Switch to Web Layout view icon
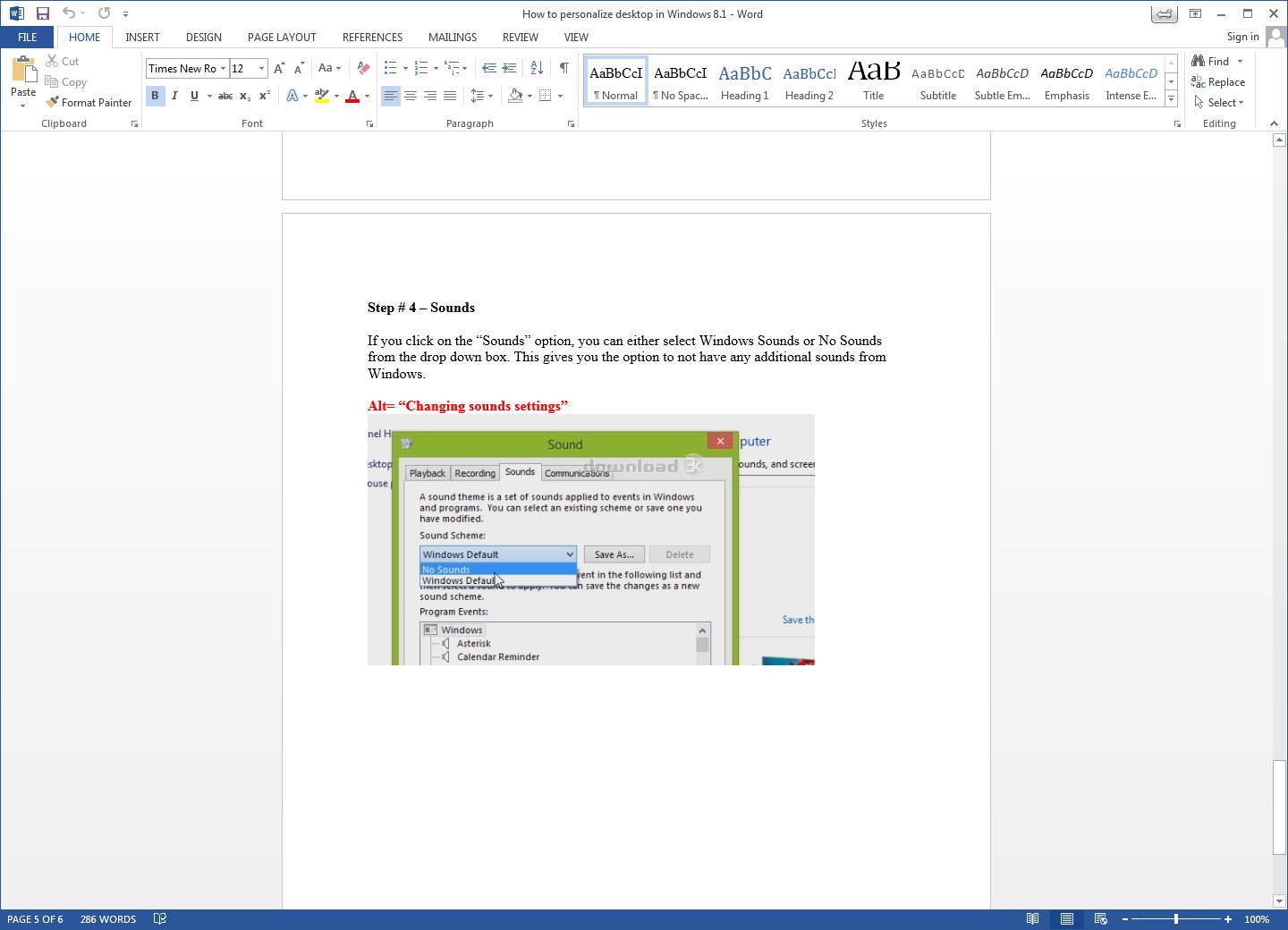Viewport: 1288px width, 930px height. (1101, 919)
